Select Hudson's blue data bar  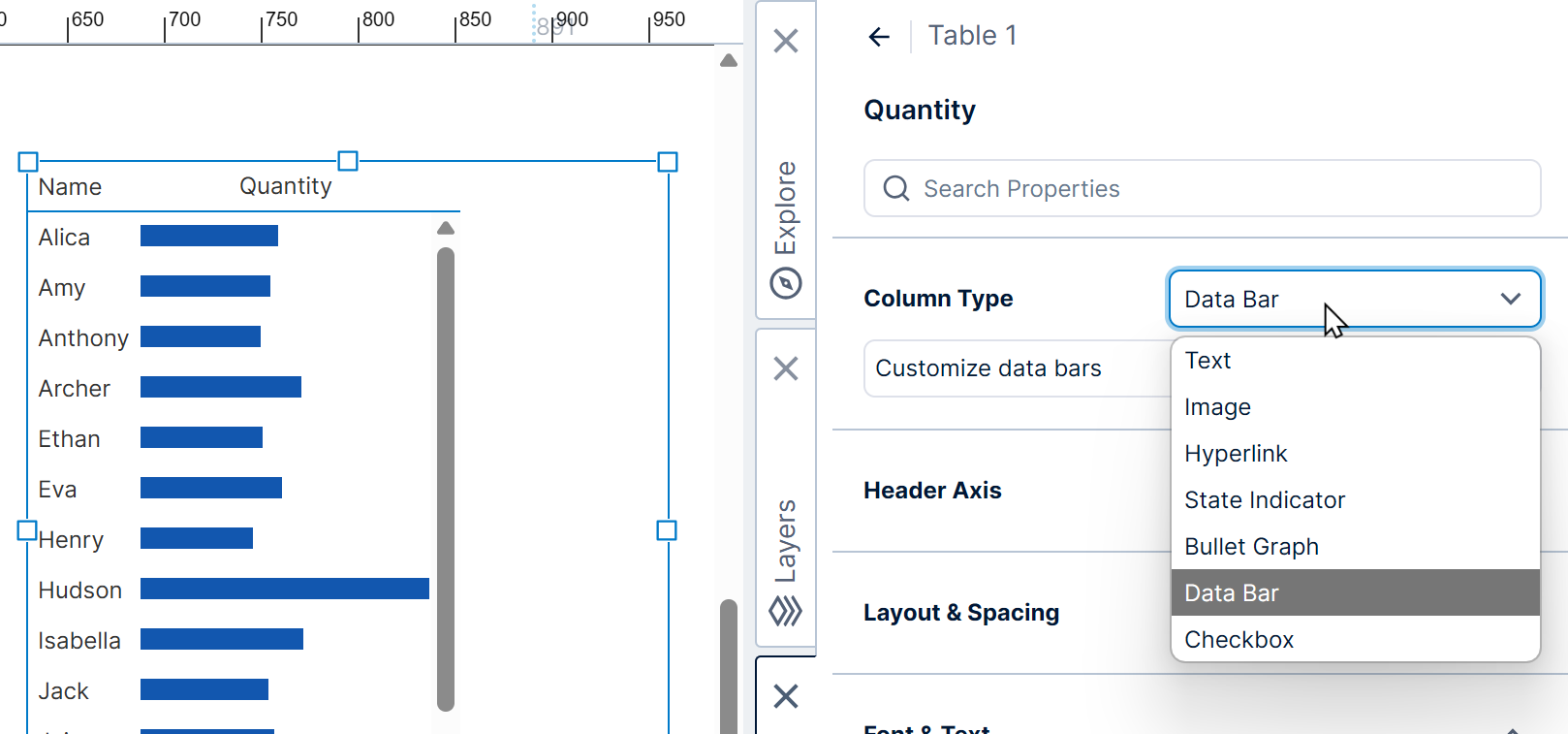284,589
